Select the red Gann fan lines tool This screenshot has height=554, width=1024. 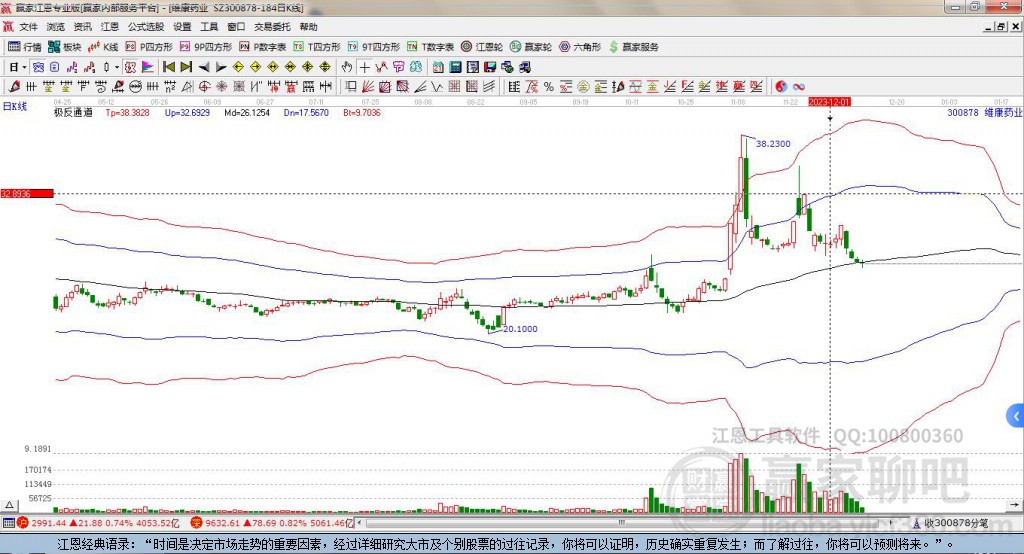(368, 86)
